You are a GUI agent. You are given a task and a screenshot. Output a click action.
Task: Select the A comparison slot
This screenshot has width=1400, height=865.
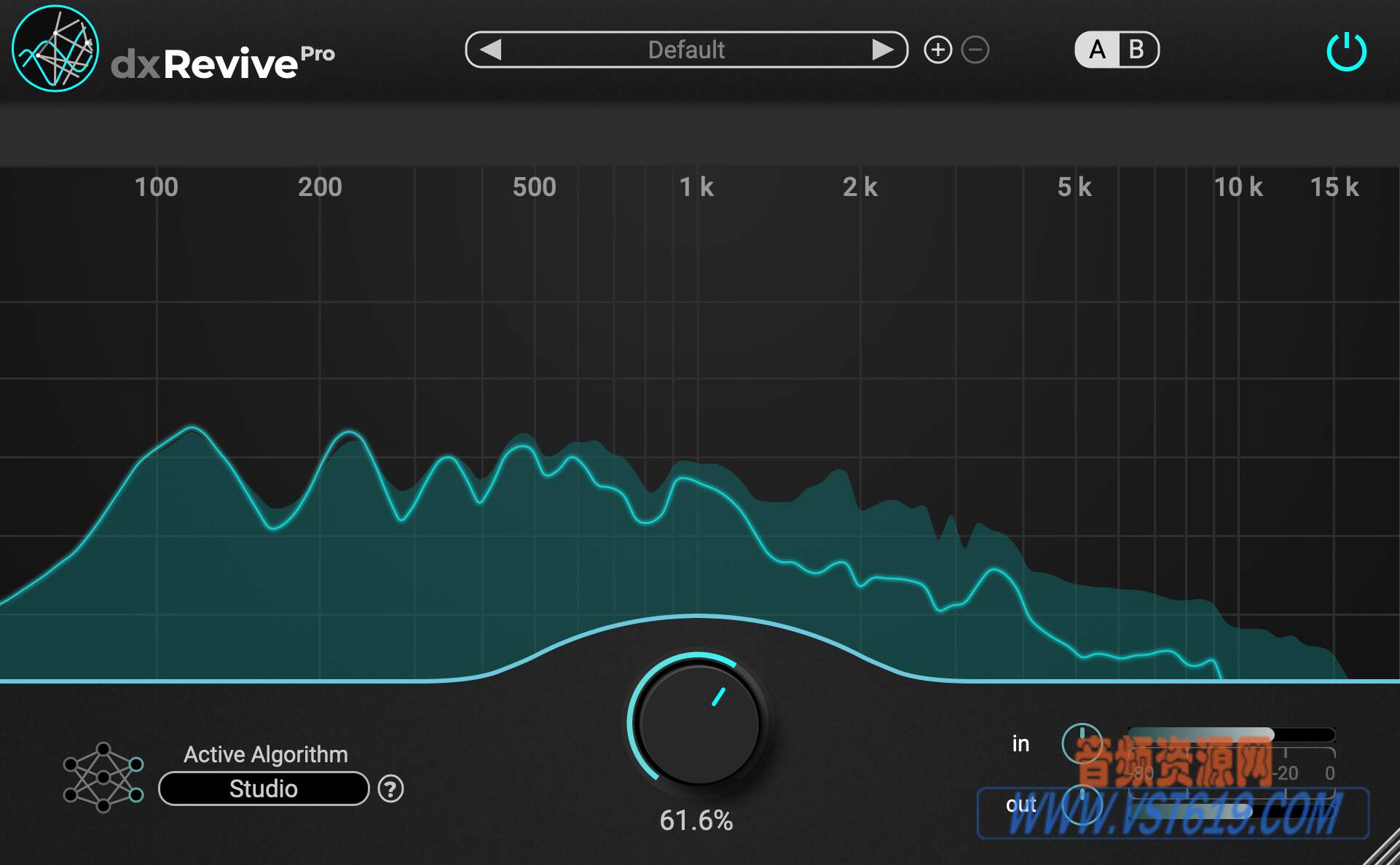coord(1096,49)
